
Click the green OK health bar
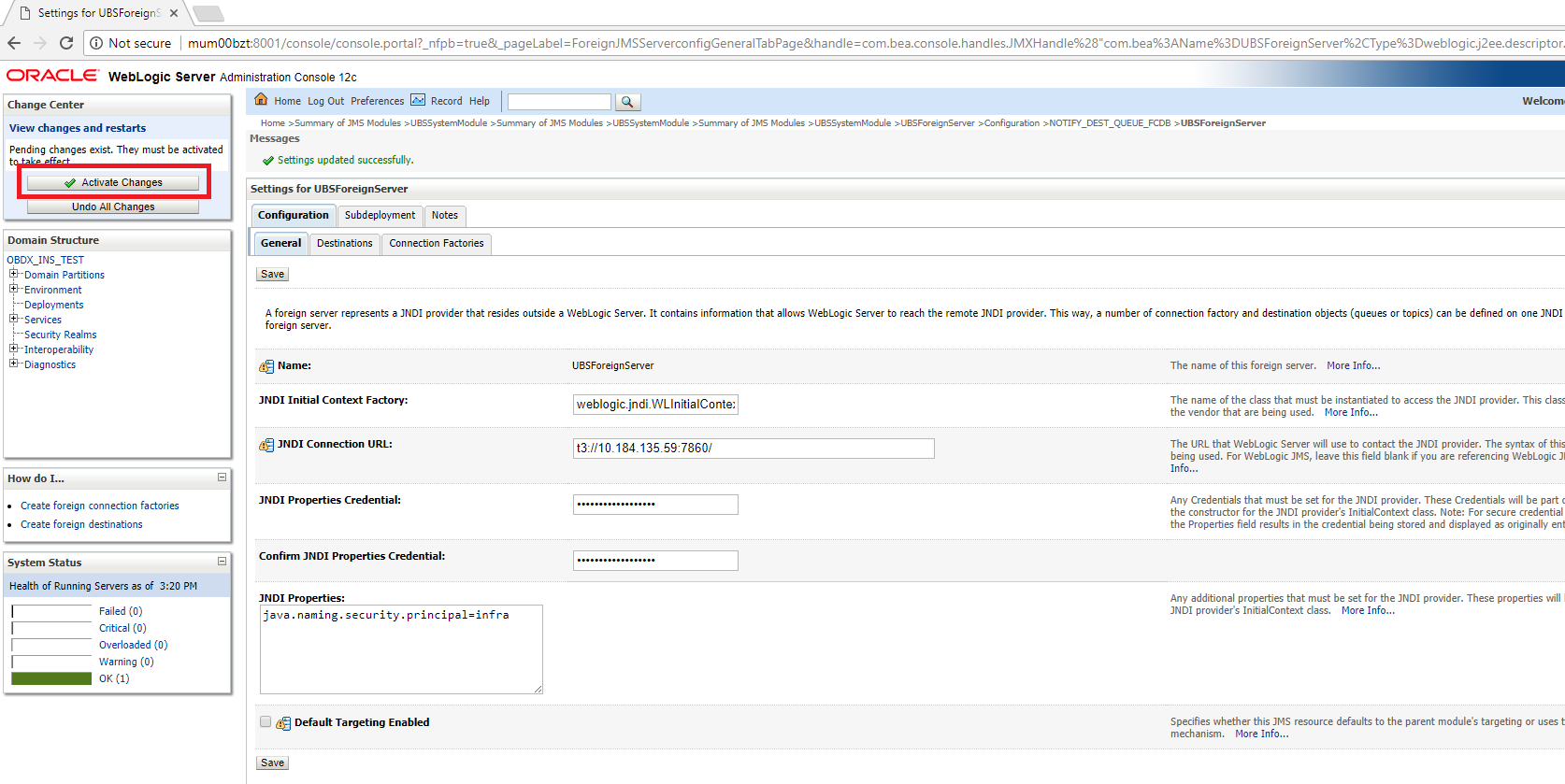51,678
